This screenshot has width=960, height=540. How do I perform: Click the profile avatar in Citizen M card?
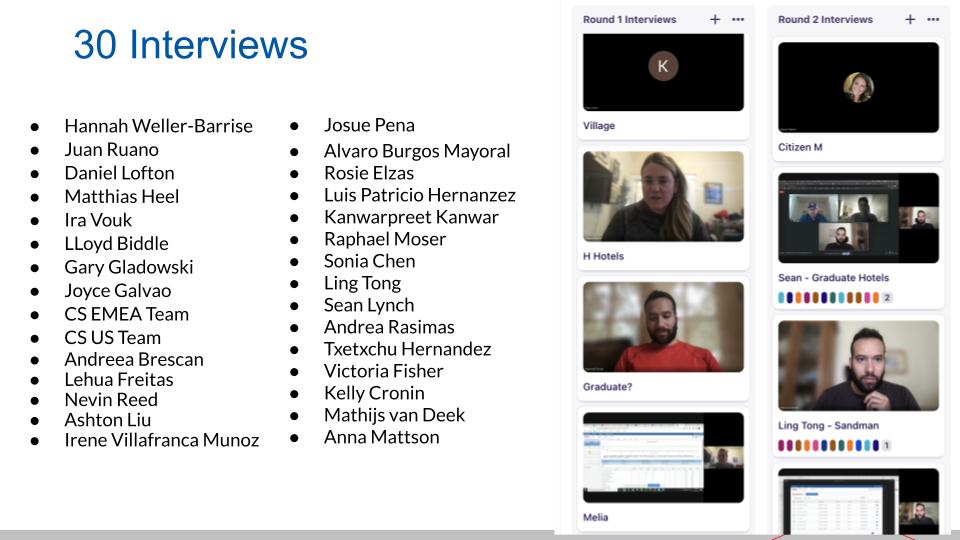(x=858, y=87)
